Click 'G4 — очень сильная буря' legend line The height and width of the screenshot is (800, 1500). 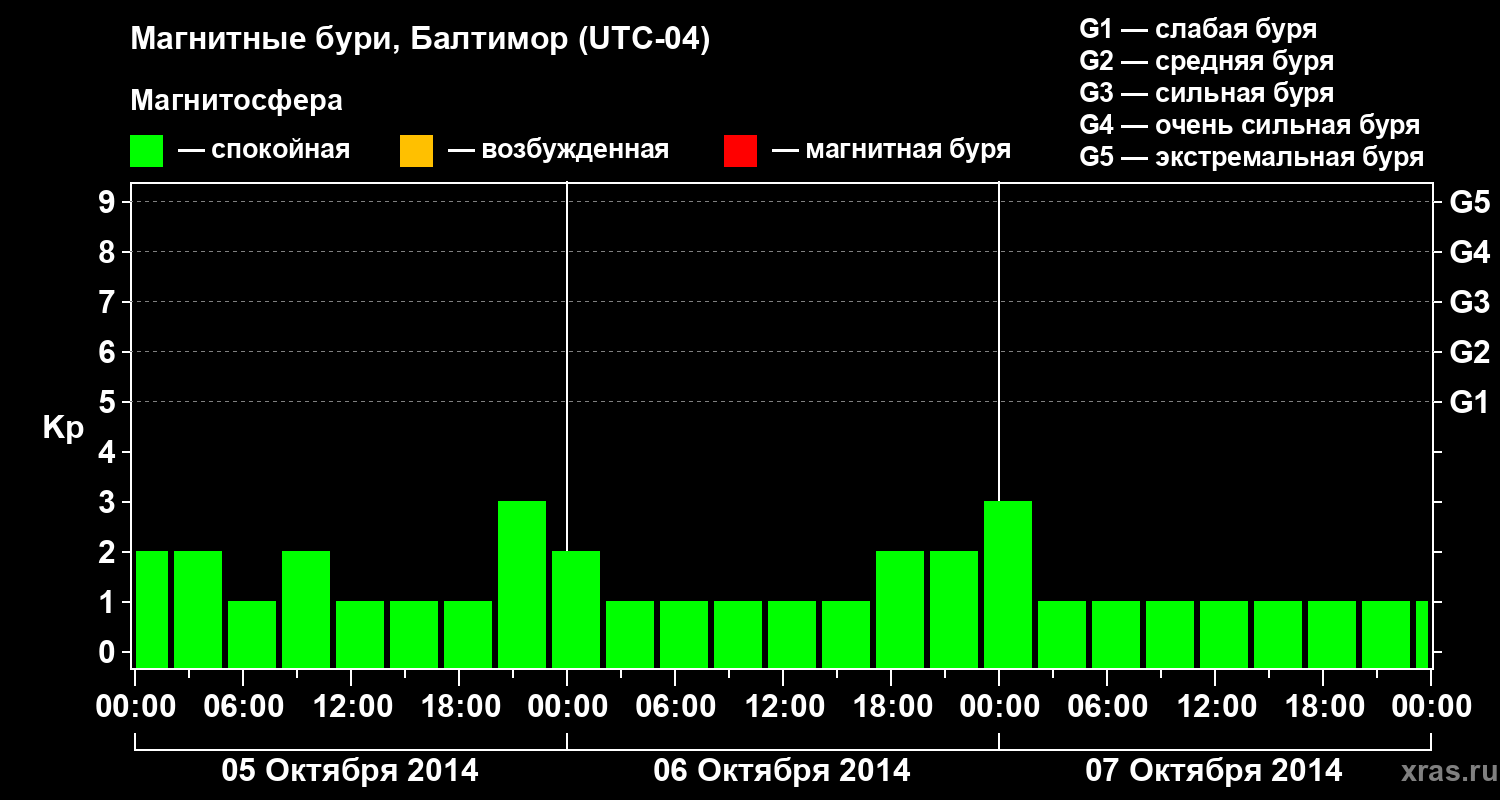pos(1249,125)
